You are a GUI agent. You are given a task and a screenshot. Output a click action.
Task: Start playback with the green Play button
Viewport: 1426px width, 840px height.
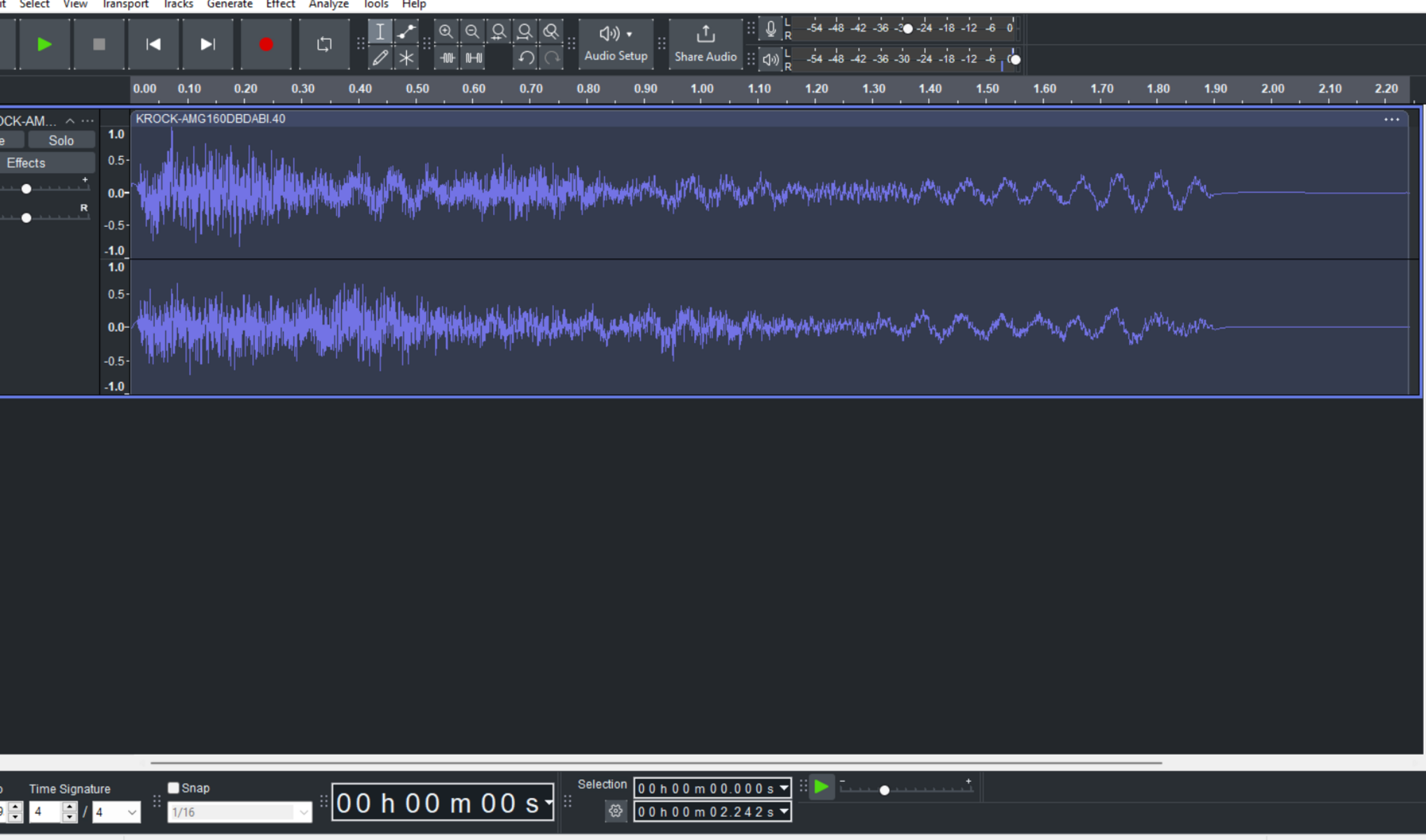[x=44, y=45]
